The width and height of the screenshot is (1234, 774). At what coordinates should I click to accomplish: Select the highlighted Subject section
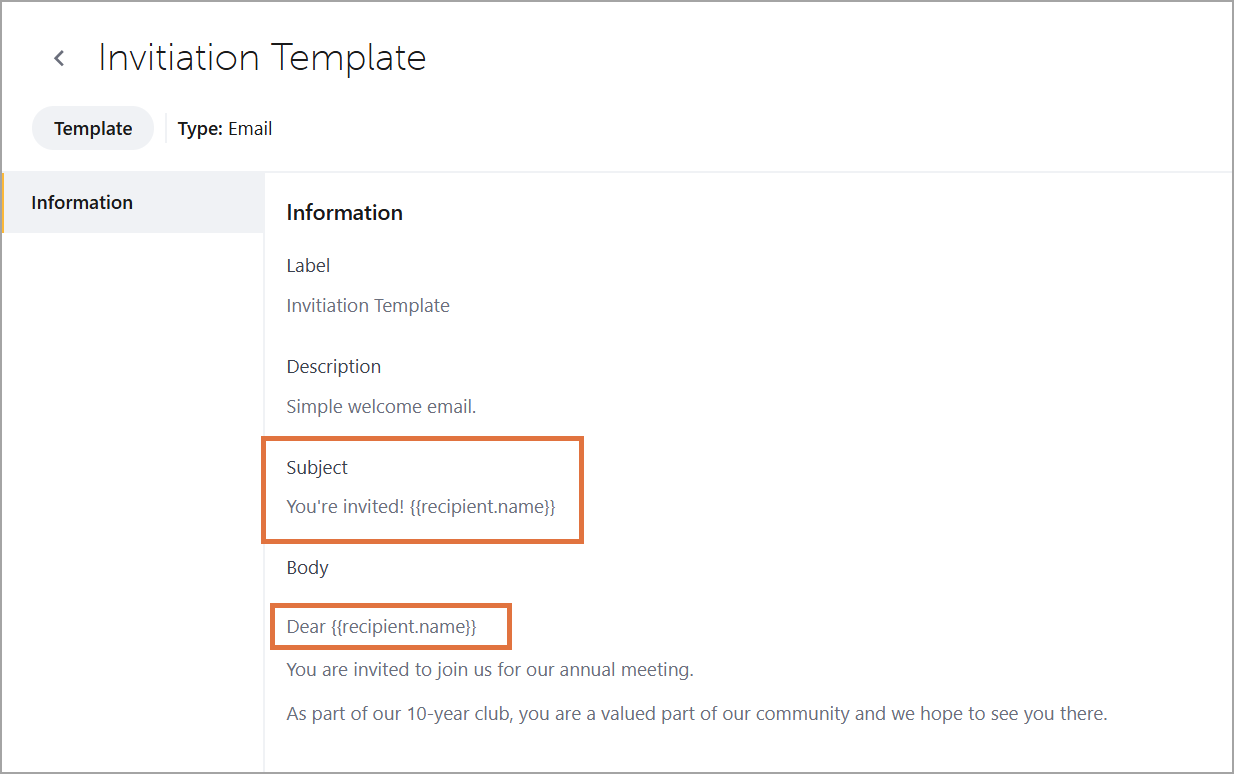click(422, 489)
